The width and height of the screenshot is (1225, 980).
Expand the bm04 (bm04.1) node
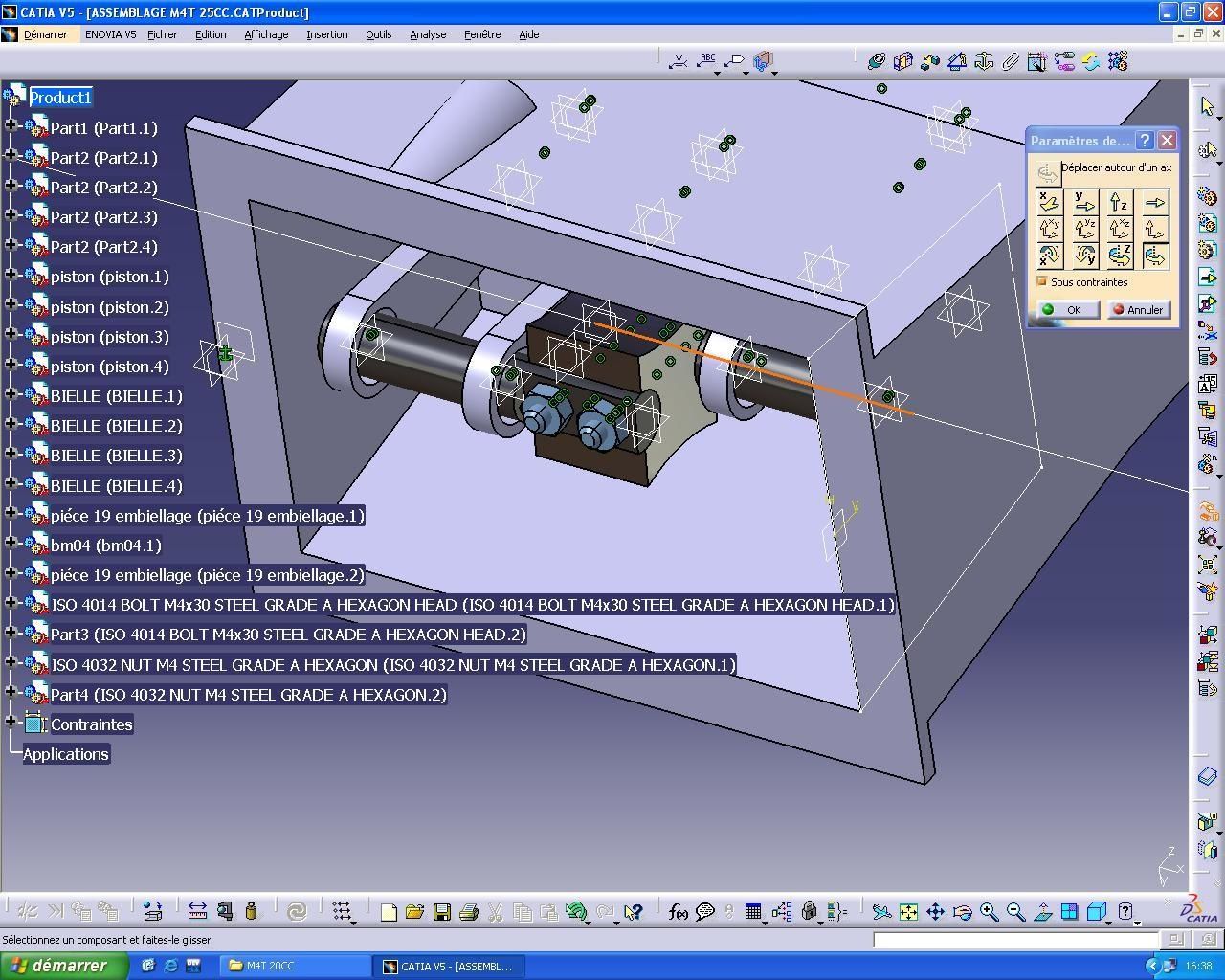click(11, 544)
